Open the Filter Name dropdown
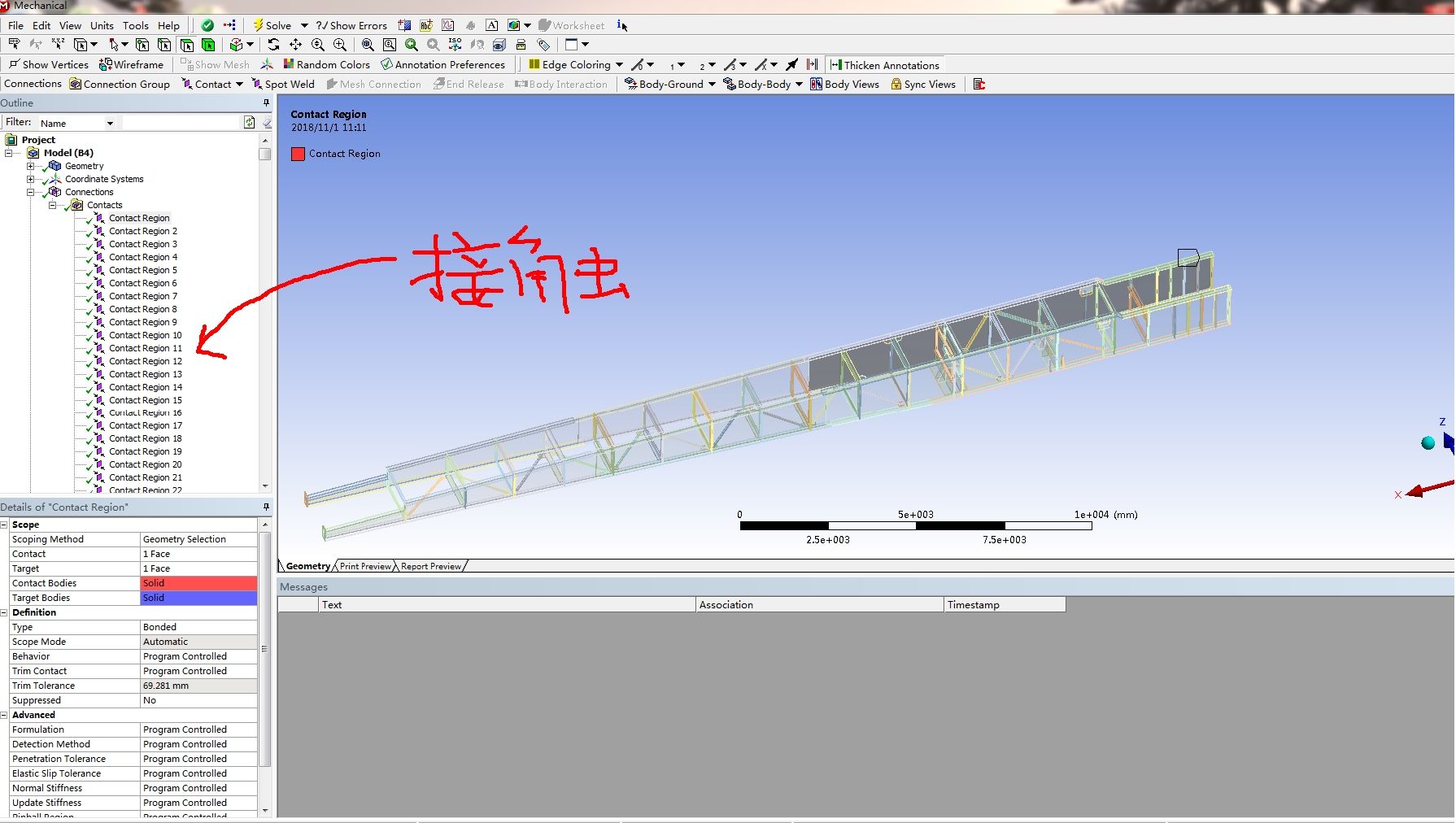This screenshot has width=1456, height=823. [110, 123]
